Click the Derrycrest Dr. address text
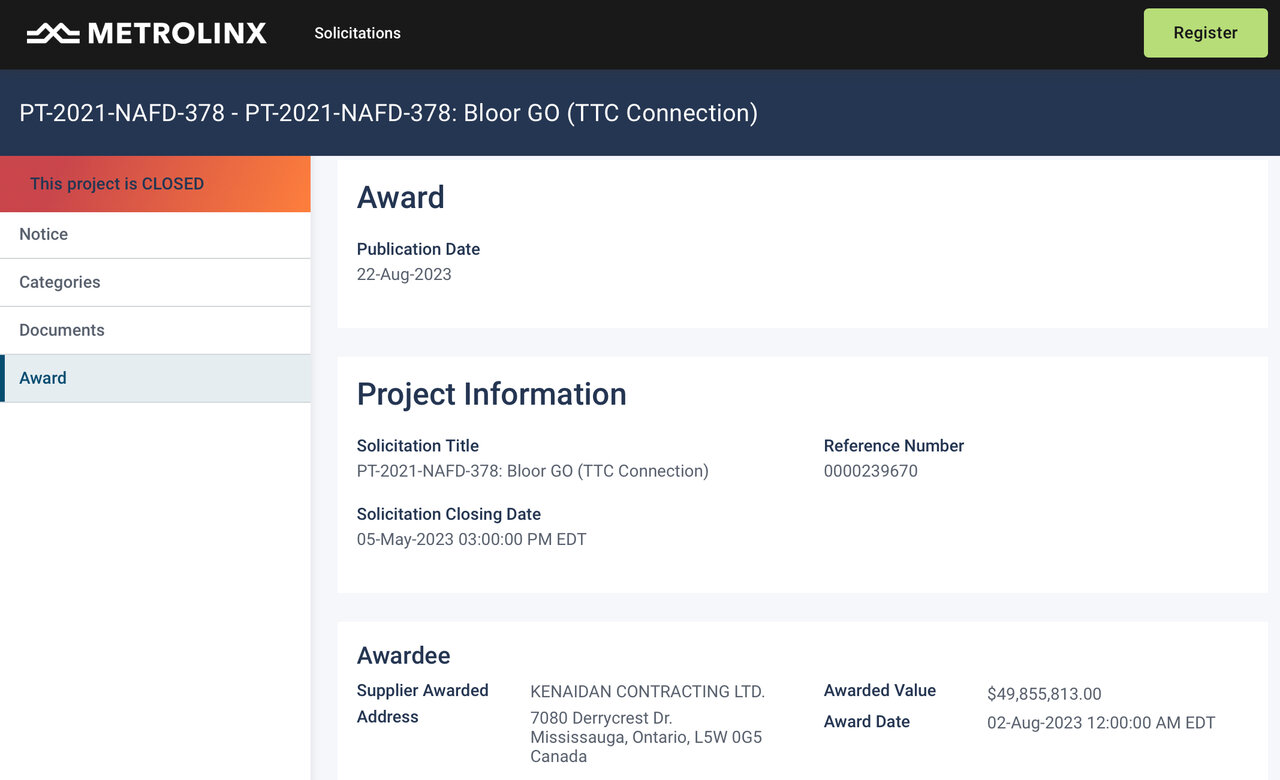The height and width of the screenshot is (780, 1280). tap(601, 719)
